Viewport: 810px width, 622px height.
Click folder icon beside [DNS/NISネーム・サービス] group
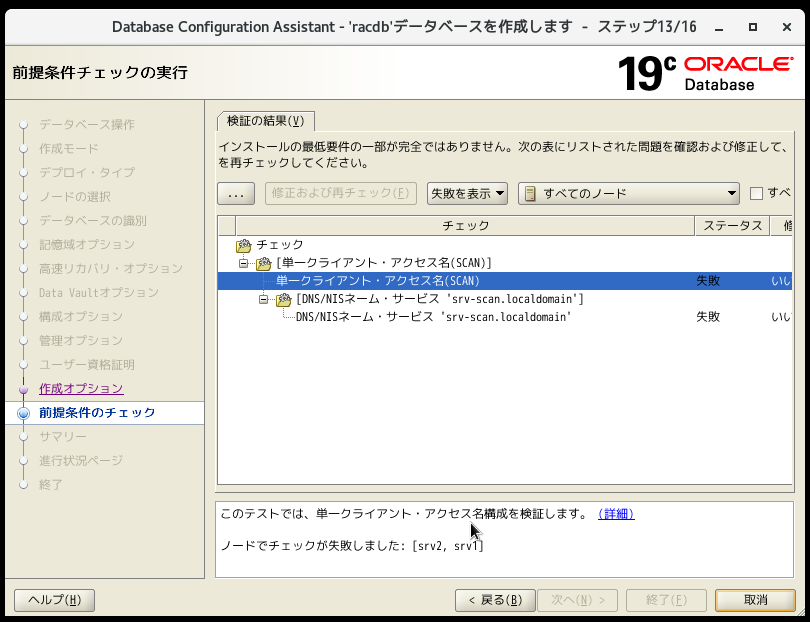tap(284, 300)
